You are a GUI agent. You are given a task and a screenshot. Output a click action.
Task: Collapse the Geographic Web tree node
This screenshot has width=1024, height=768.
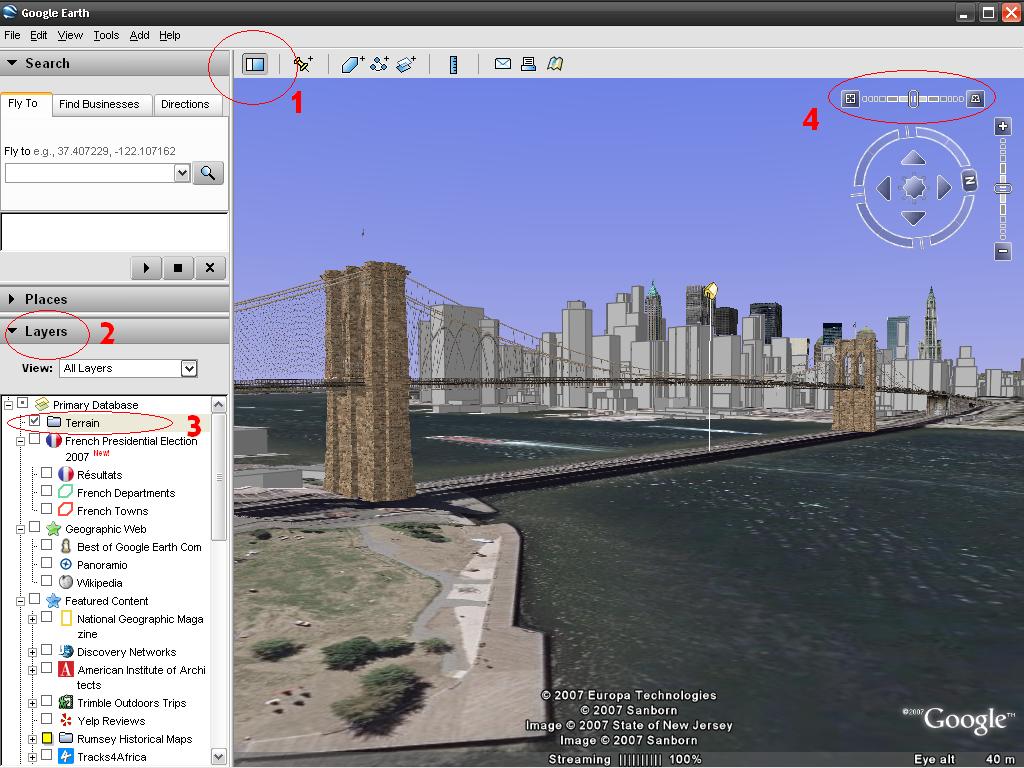21,530
